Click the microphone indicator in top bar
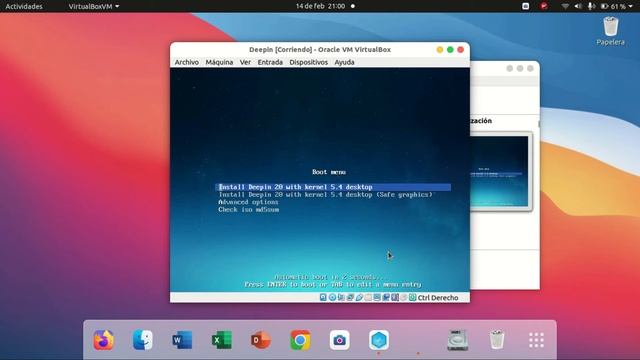 tap(591, 6)
